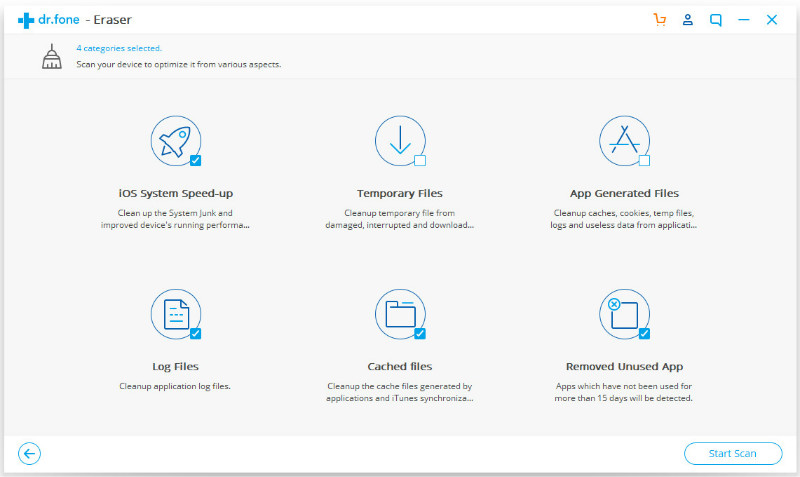Click the '4 categories selected.' text
Image resolution: width=800 pixels, height=477 pixels.
coord(119,48)
